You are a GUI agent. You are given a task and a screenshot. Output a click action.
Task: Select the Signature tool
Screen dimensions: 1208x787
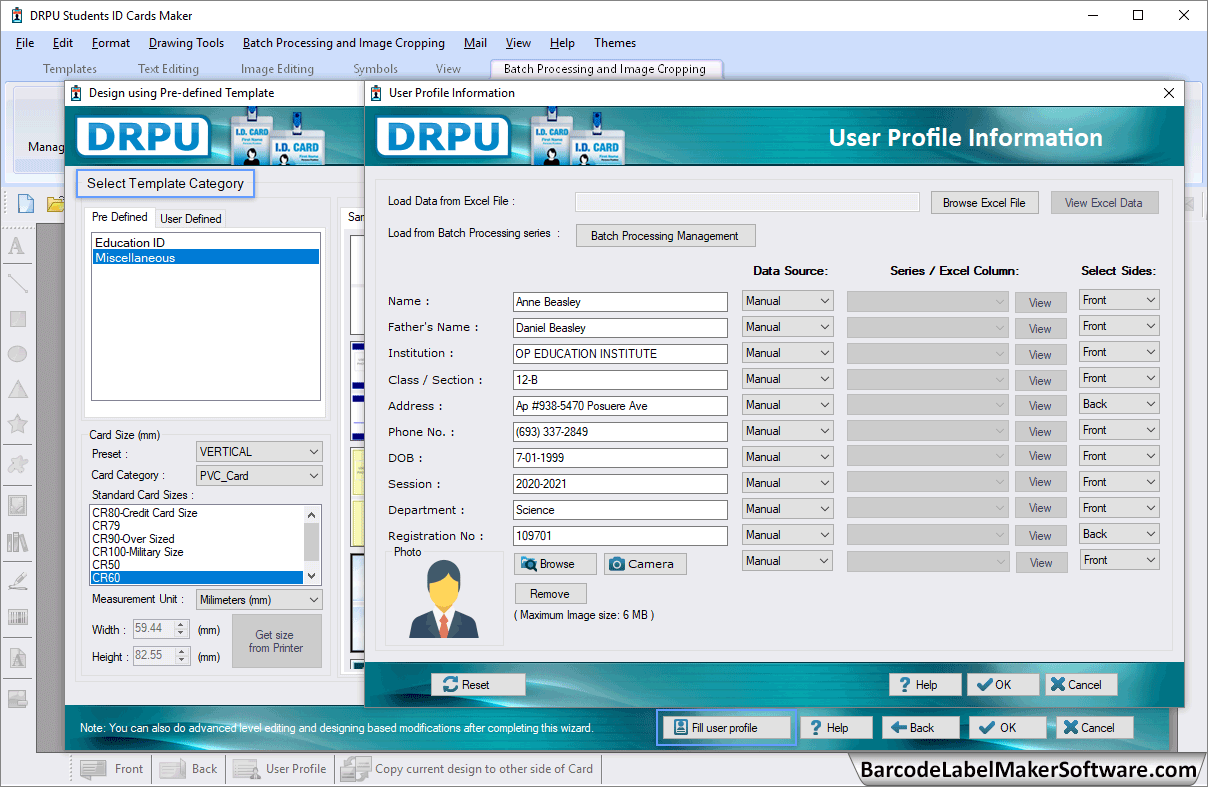17,580
